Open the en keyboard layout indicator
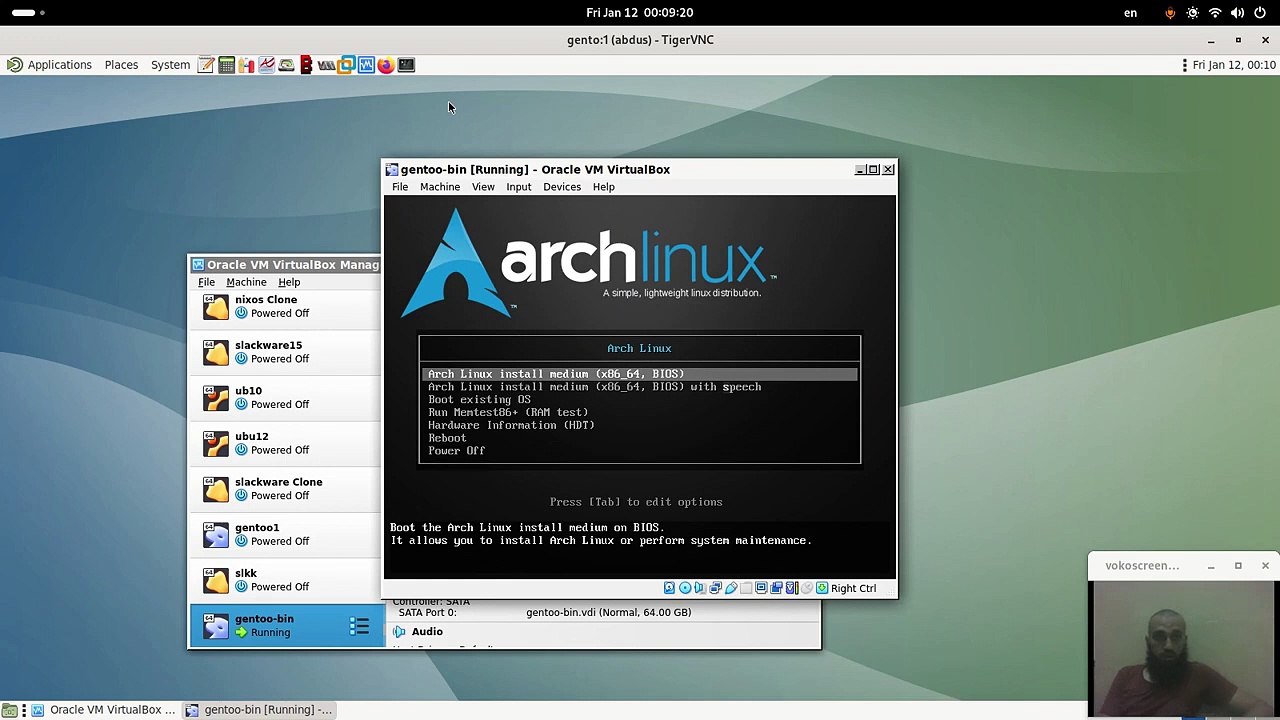Image resolution: width=1280 pixels, height=720 pixels. pyautogui.click(x=1130, y=13)
